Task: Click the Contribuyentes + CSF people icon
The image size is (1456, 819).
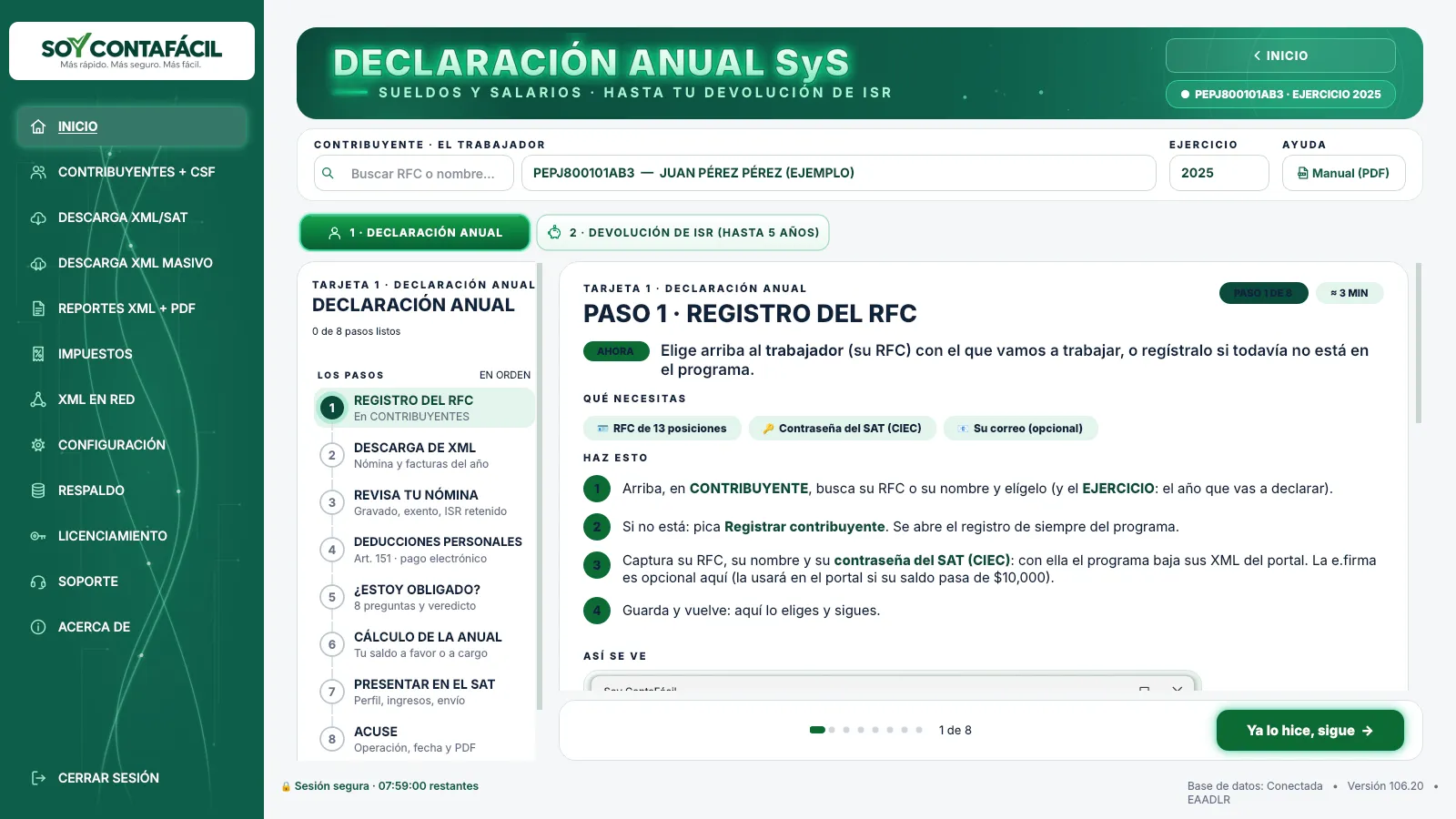Action: 38,172
